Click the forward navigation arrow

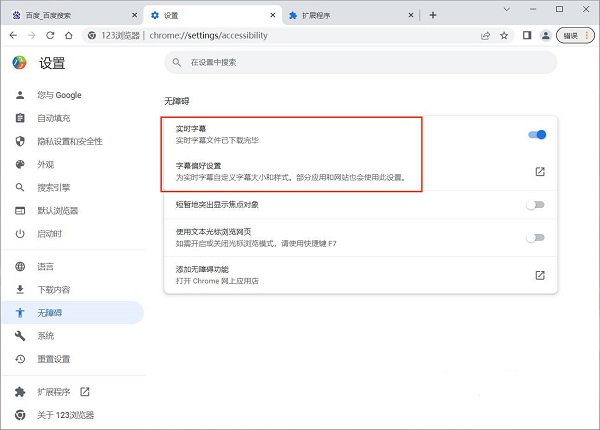click(32, 36)
